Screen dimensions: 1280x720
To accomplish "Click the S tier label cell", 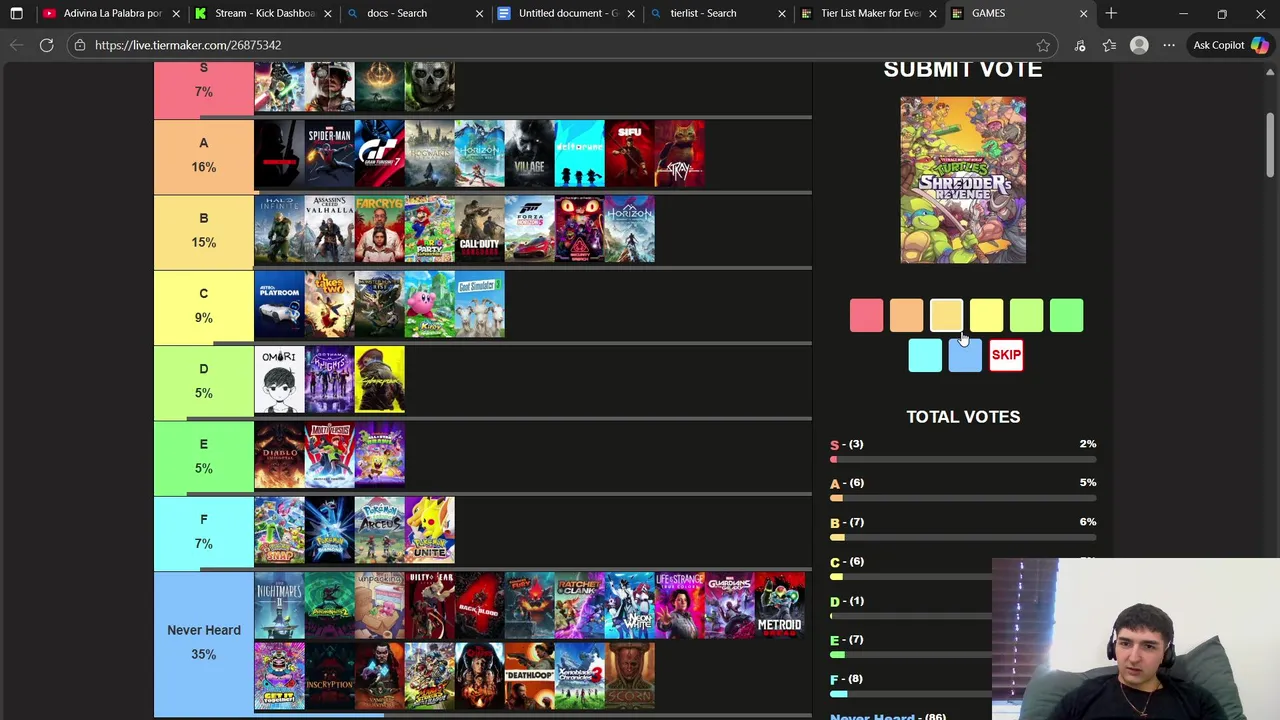I will pyautogui.click(x=204, y=88).
